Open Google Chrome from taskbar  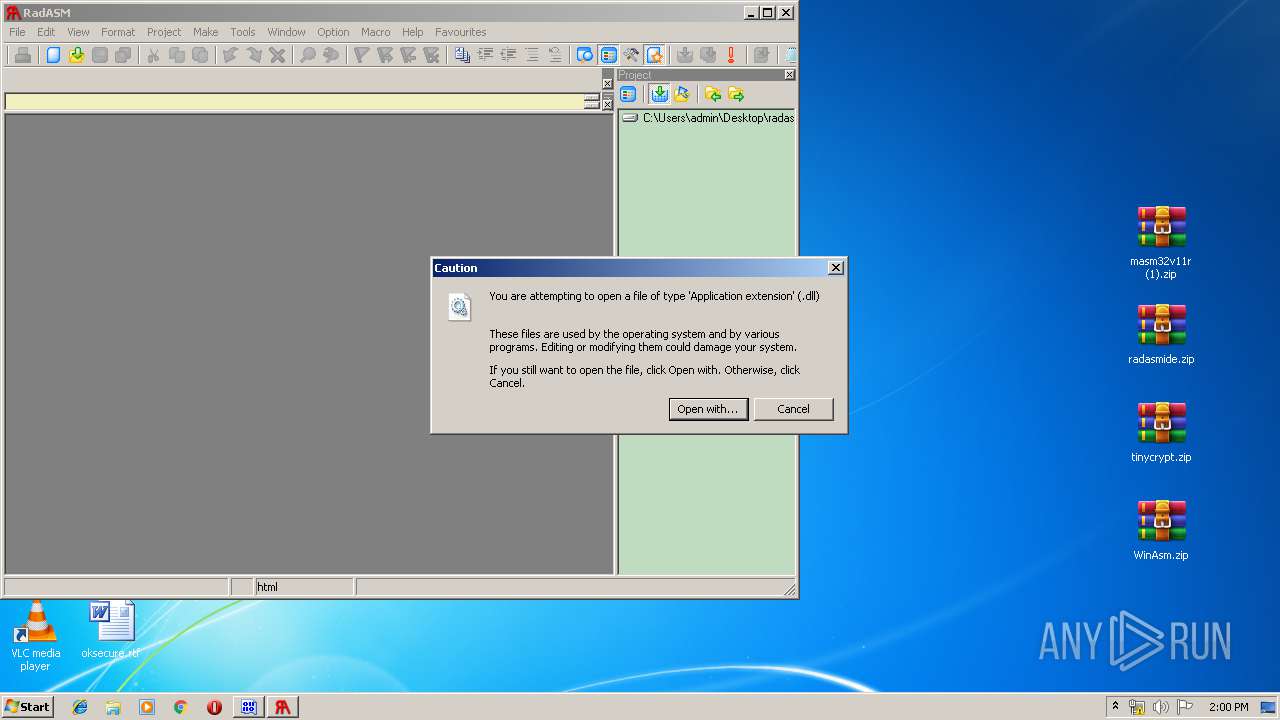pyautogui.click(x=180, y=707)
